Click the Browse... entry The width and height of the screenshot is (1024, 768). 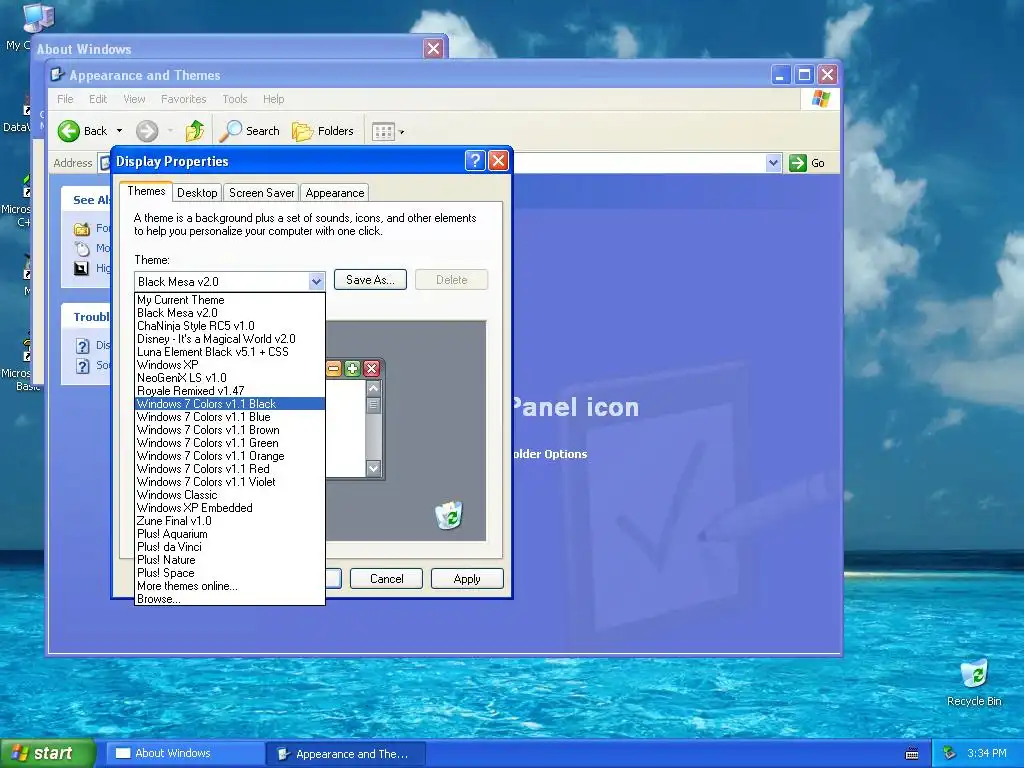pos(229,599)
